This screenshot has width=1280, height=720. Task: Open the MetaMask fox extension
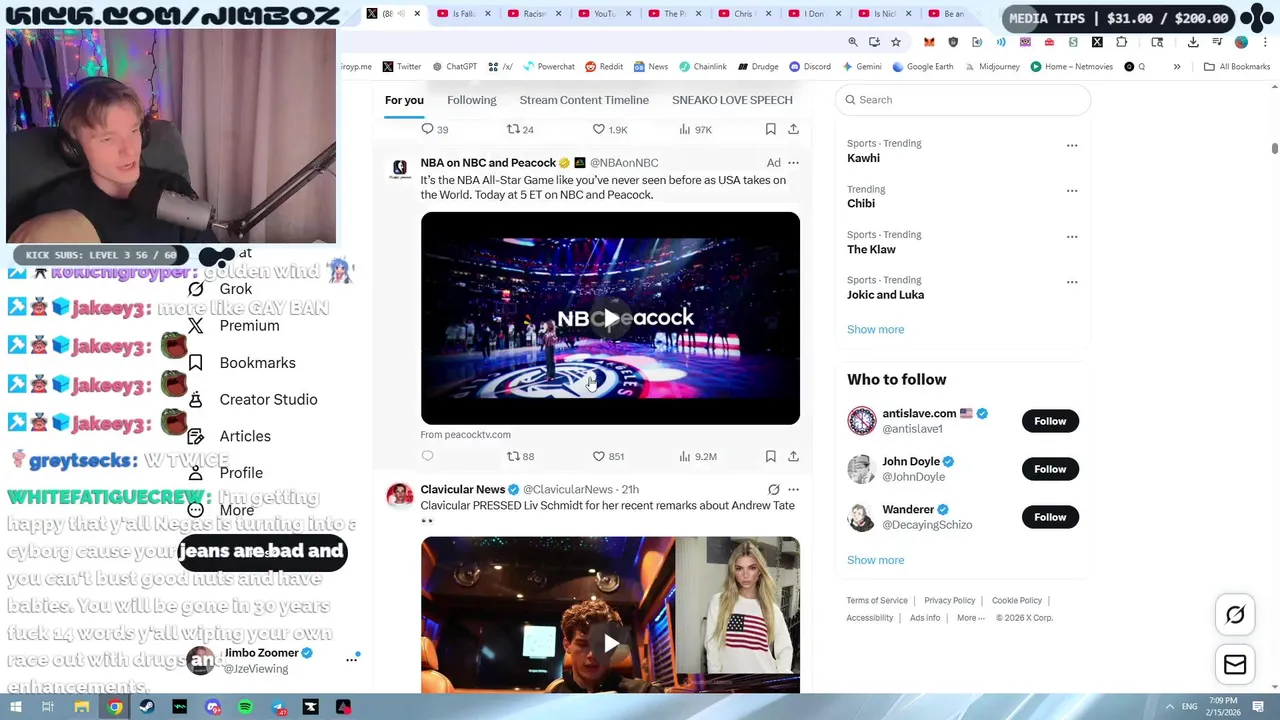coord(929,42)
